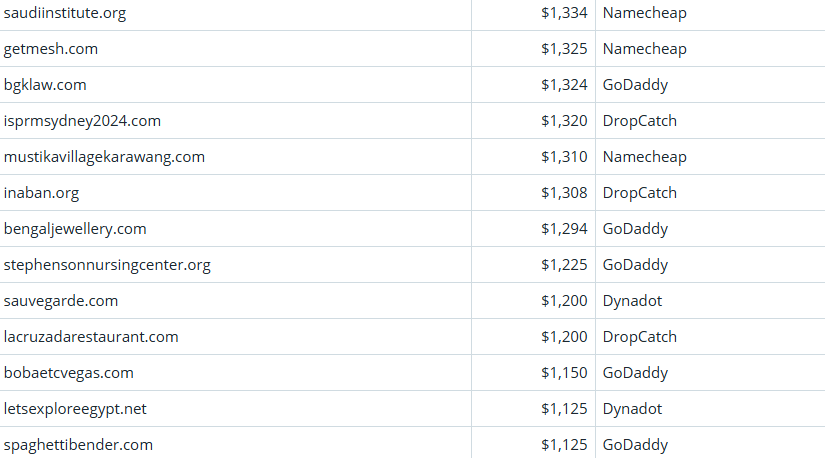Select the $1,320 price value
The image size is (825, 458).
point(564,121)
